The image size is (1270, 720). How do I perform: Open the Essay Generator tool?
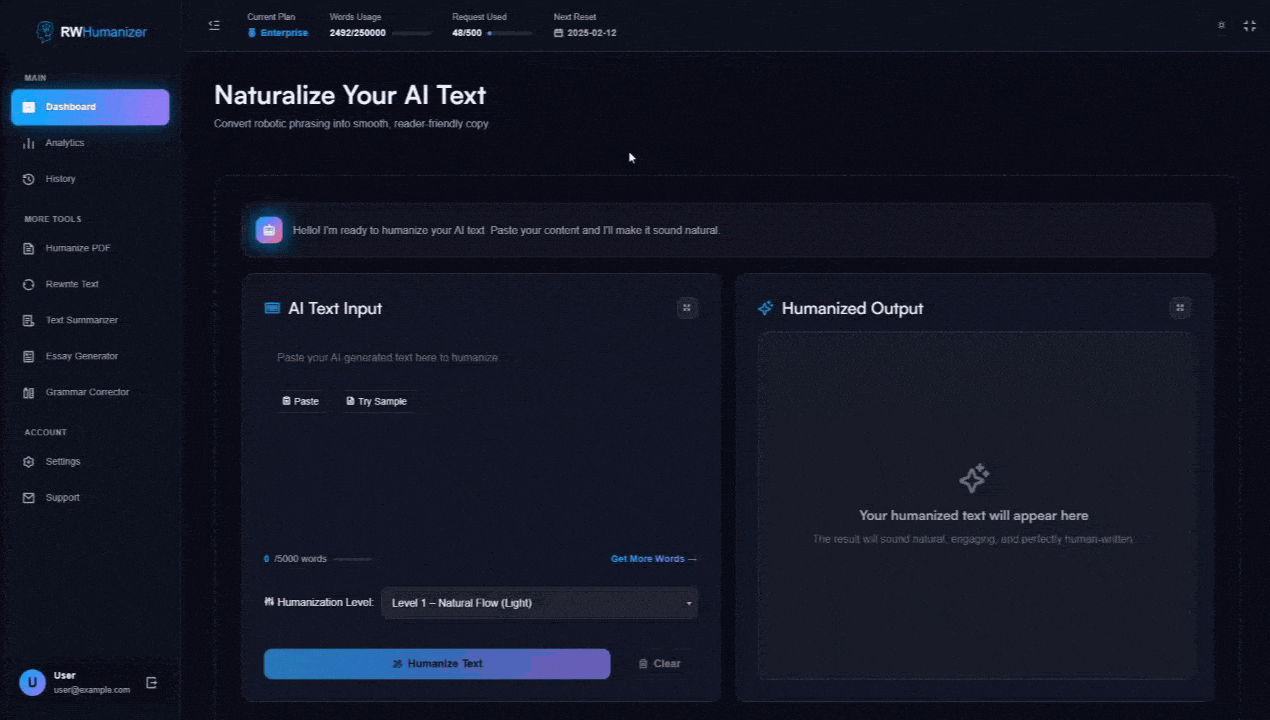tap(81, 356)
